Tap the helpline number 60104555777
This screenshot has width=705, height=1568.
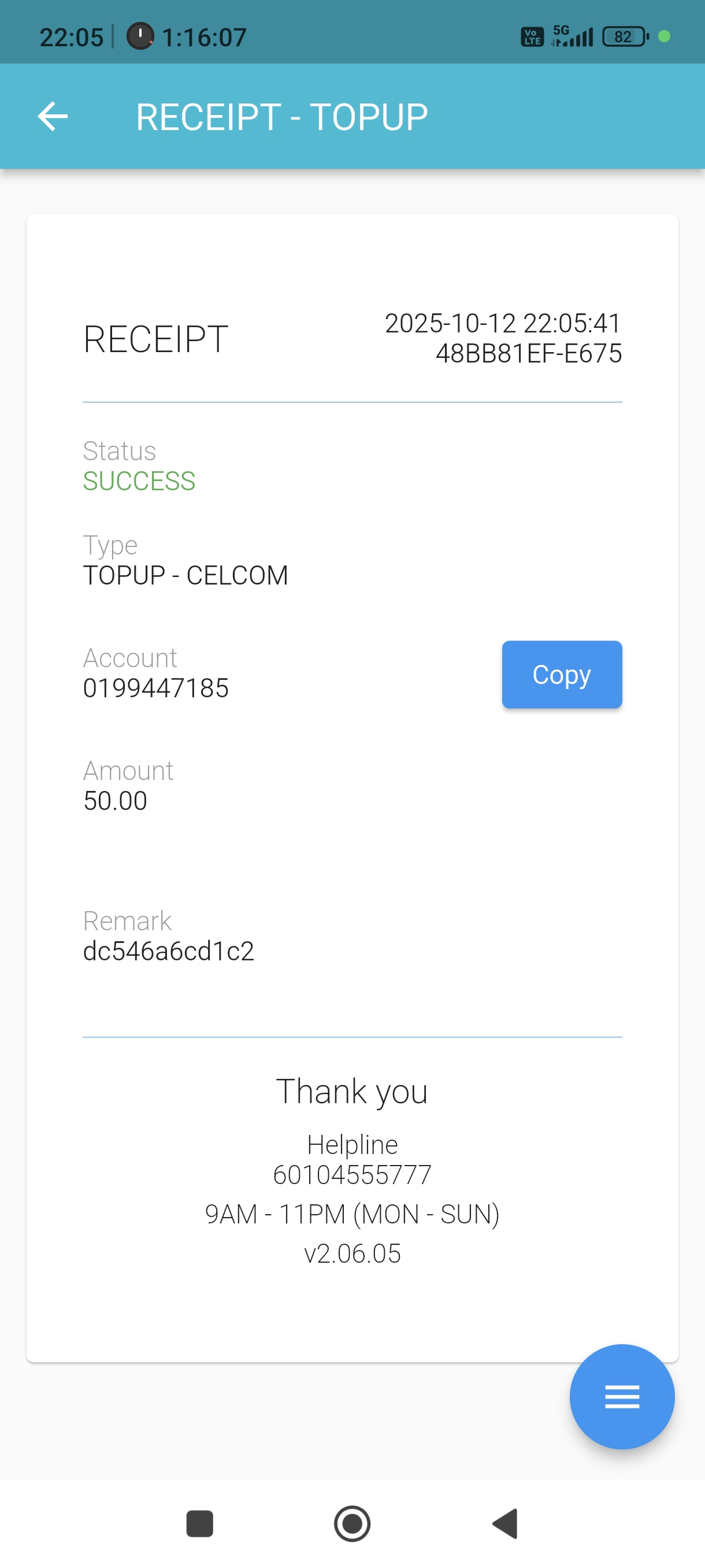click(x=352, y=1174)
